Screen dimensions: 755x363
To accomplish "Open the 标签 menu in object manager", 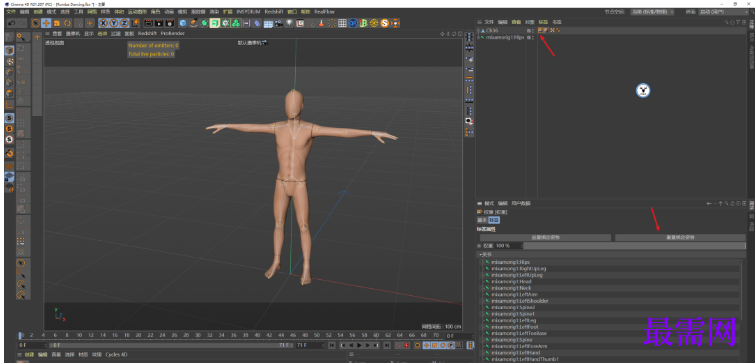I will click(x=543, y=22).
